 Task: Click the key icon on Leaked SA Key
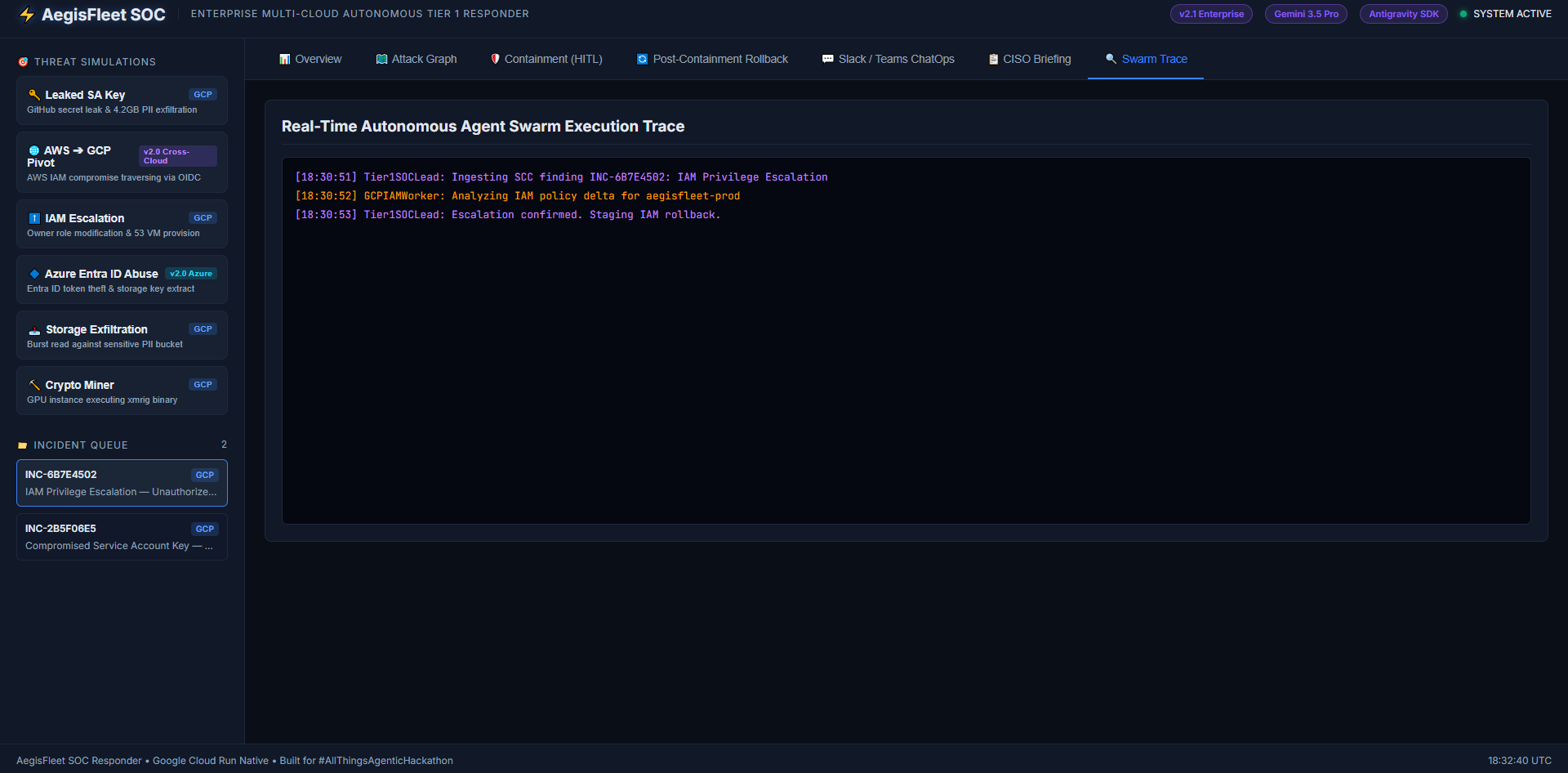pyautogui.click(x=34, y=95)
